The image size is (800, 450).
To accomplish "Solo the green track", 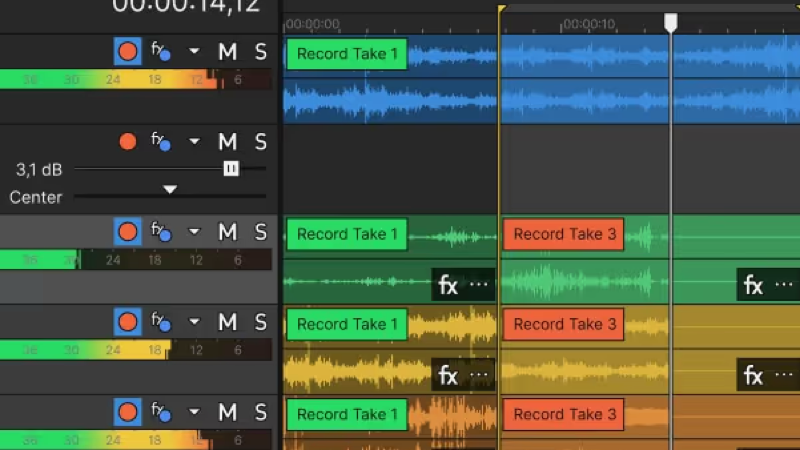I will (260, 232).
